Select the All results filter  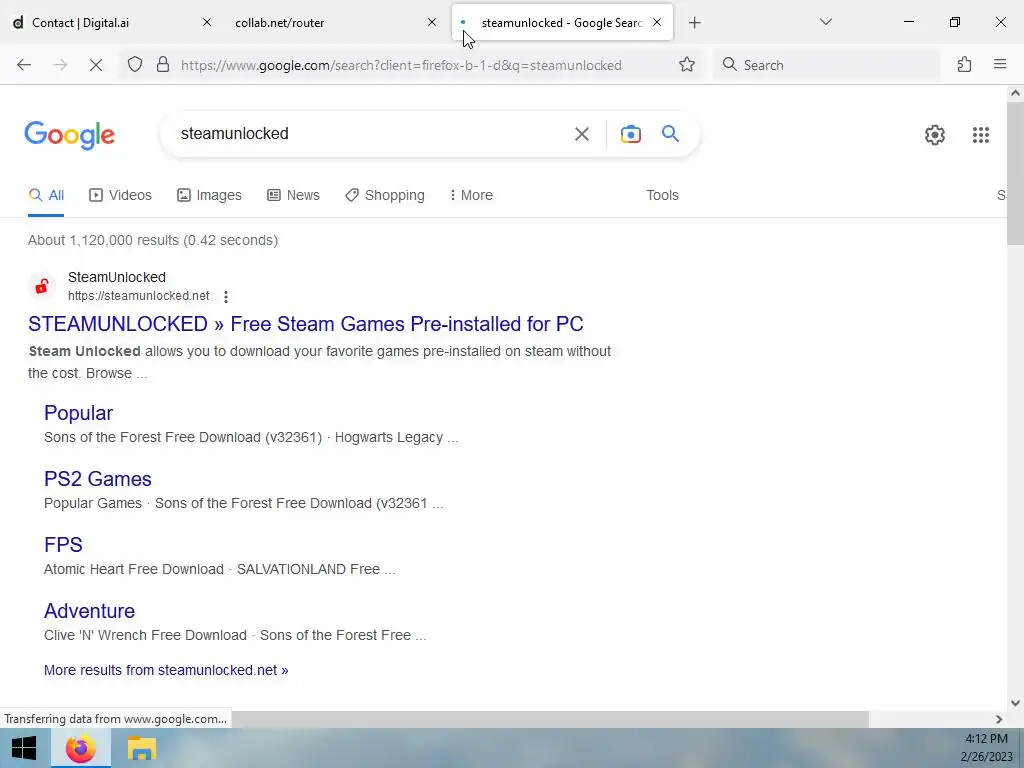point(46,195)
